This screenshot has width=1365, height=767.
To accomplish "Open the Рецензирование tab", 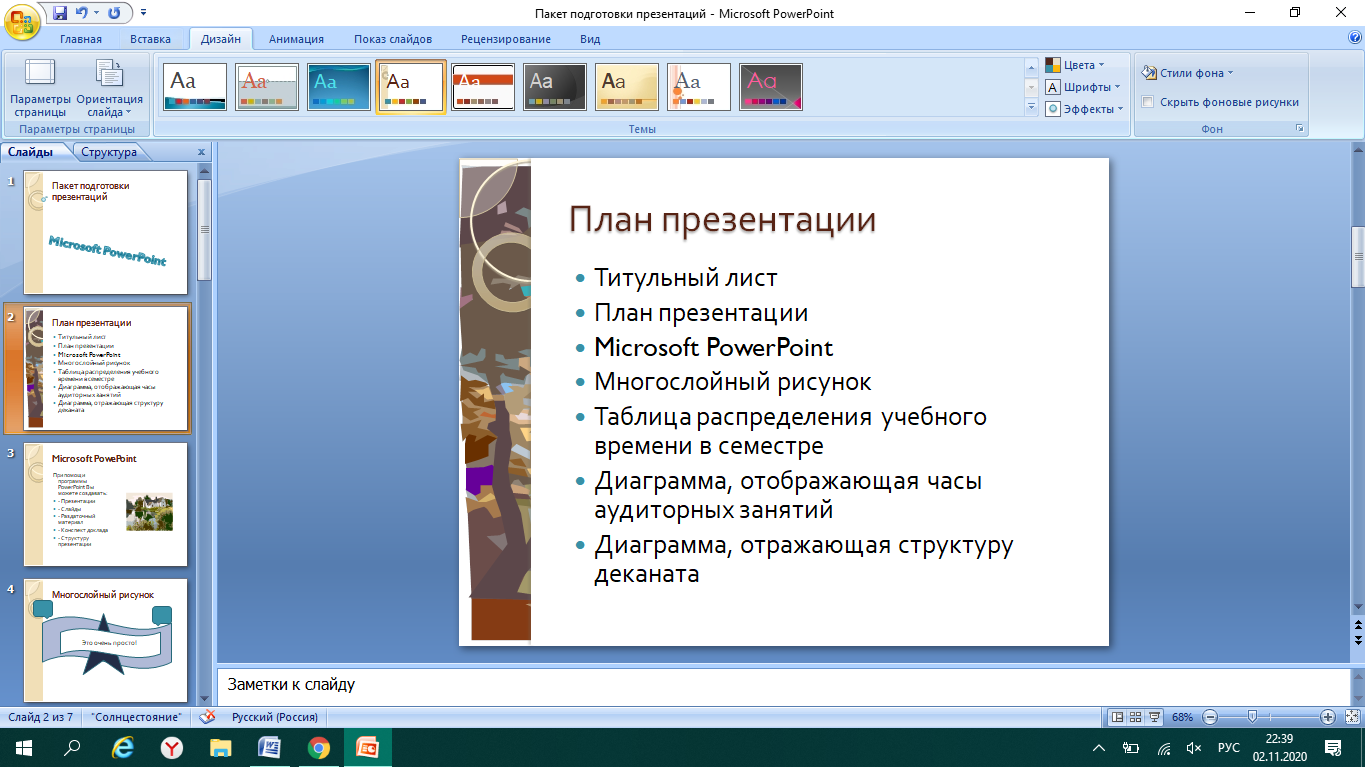I will (506, 39).
